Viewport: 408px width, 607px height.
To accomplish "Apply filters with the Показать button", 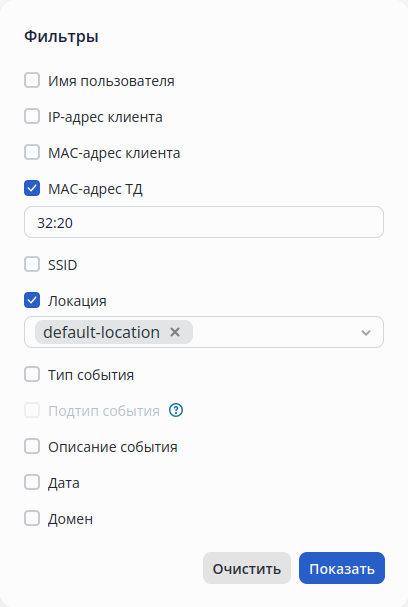I will 342,568.
